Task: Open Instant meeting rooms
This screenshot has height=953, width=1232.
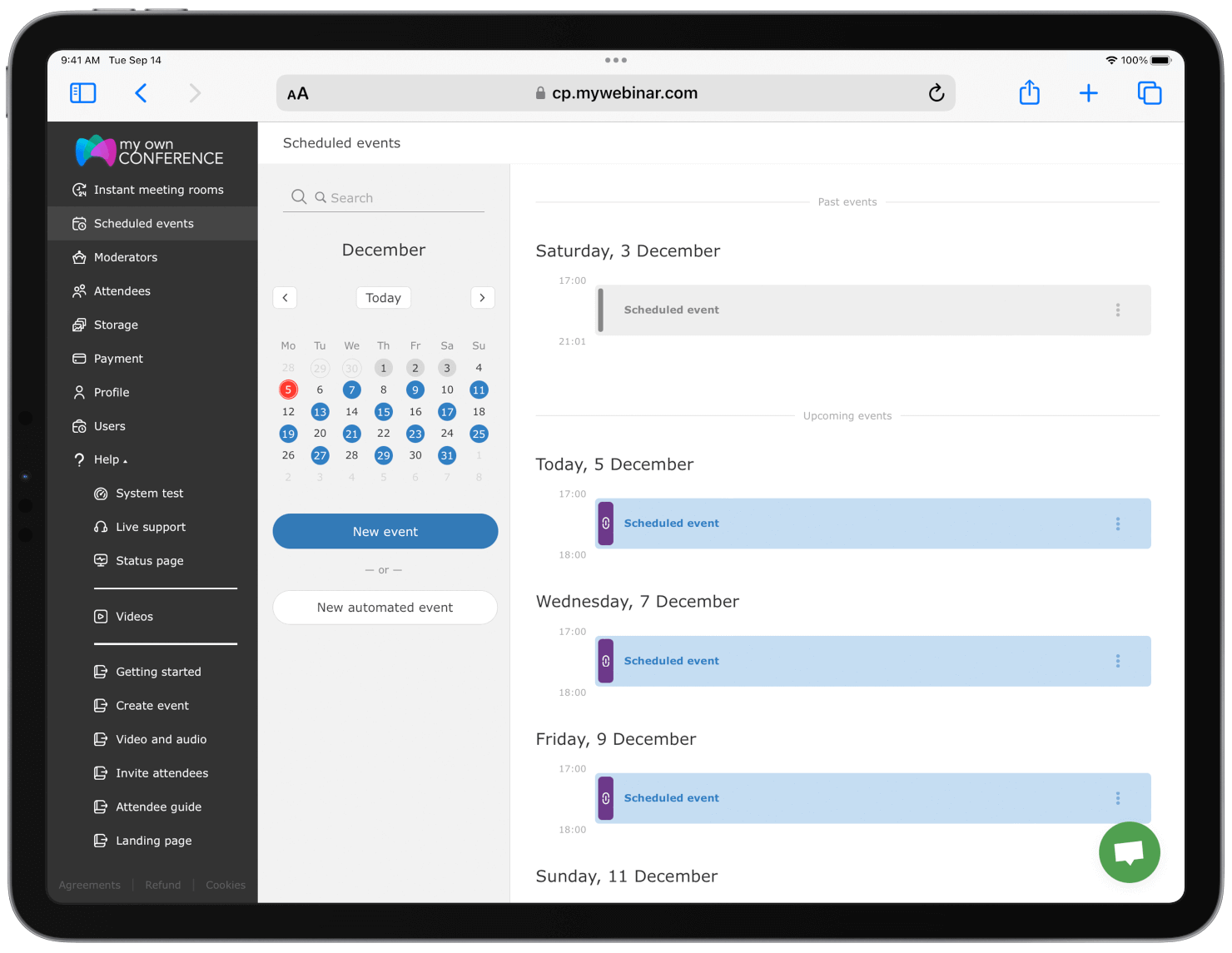Action: [x=152, y=190]
